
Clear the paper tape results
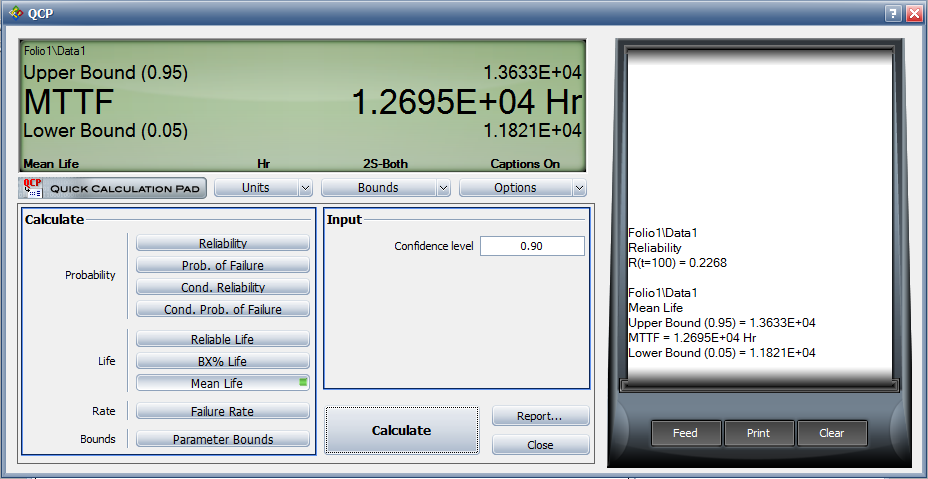point(832,433)
